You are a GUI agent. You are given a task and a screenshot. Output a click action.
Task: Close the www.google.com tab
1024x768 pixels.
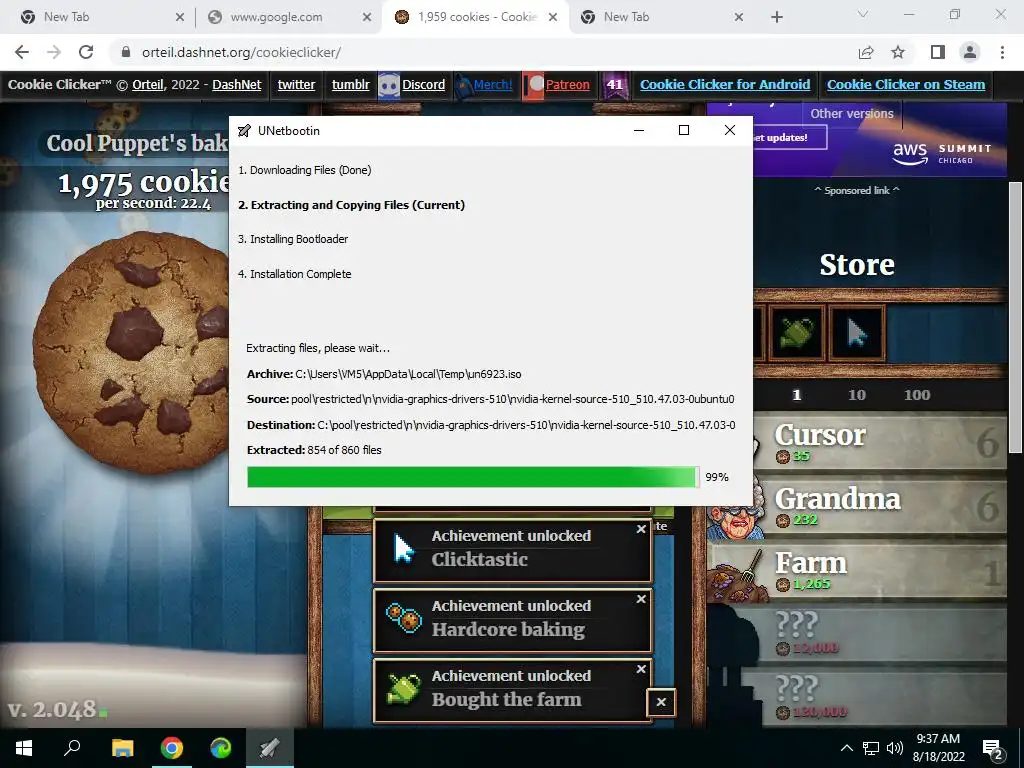[367, 17]
